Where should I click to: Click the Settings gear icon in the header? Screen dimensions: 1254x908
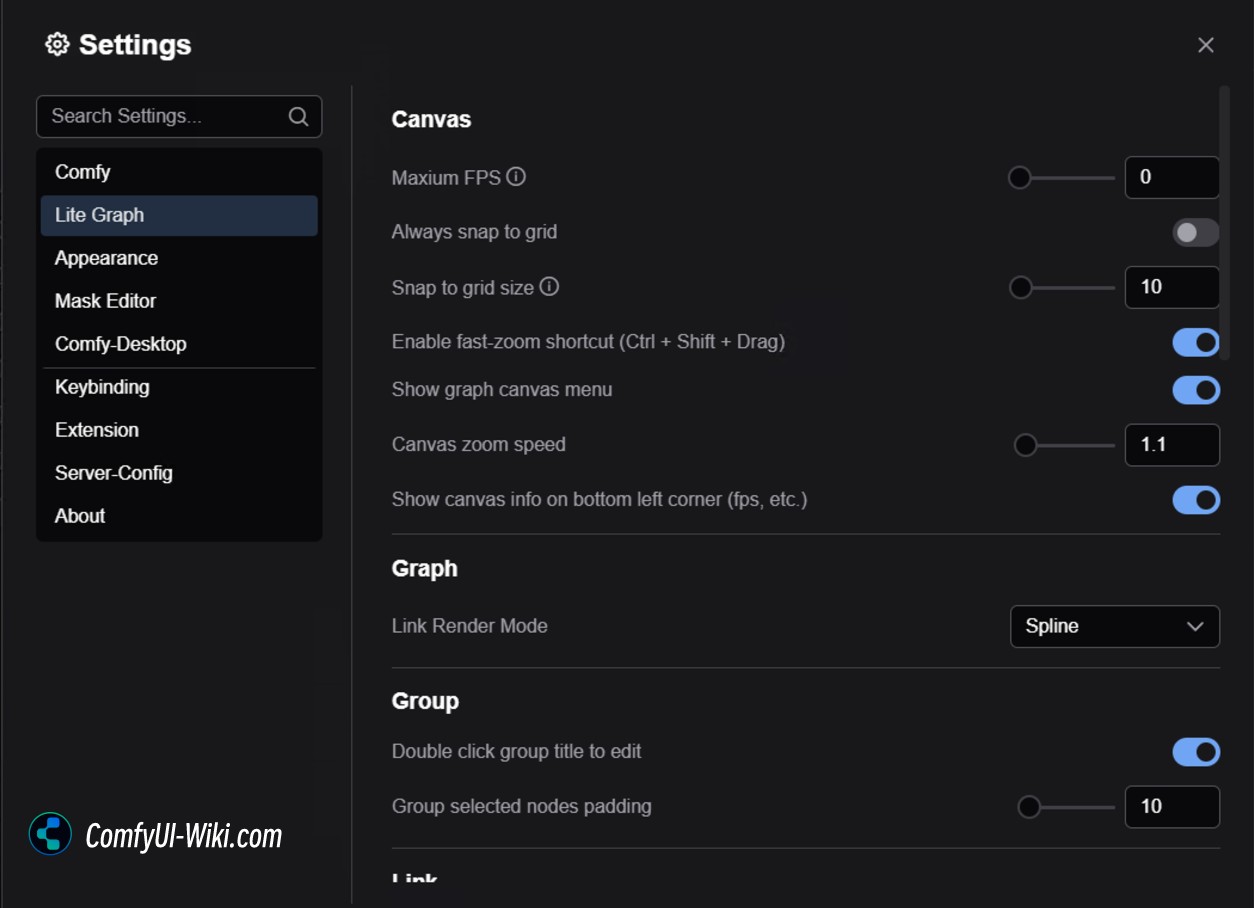coord(57,44)
